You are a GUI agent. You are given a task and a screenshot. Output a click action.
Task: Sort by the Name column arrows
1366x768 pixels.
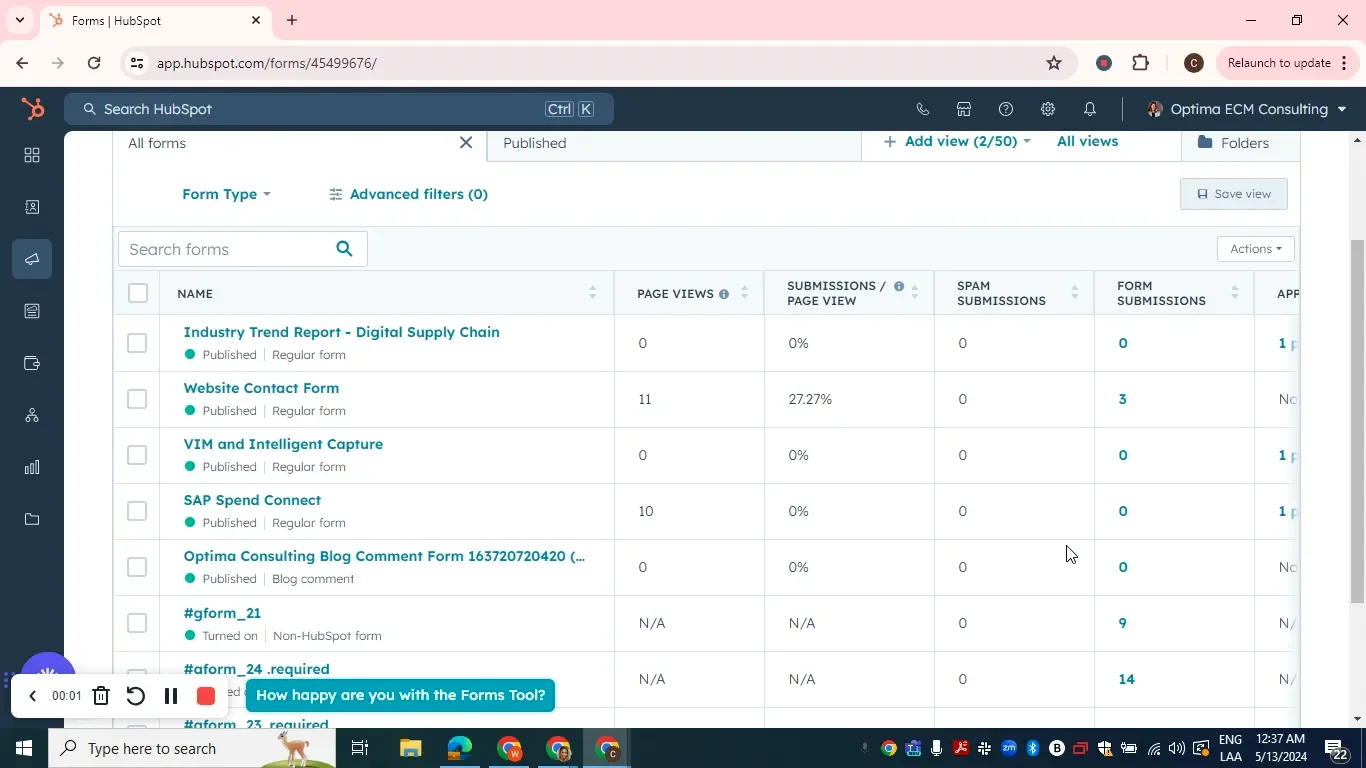click(592, 293)
